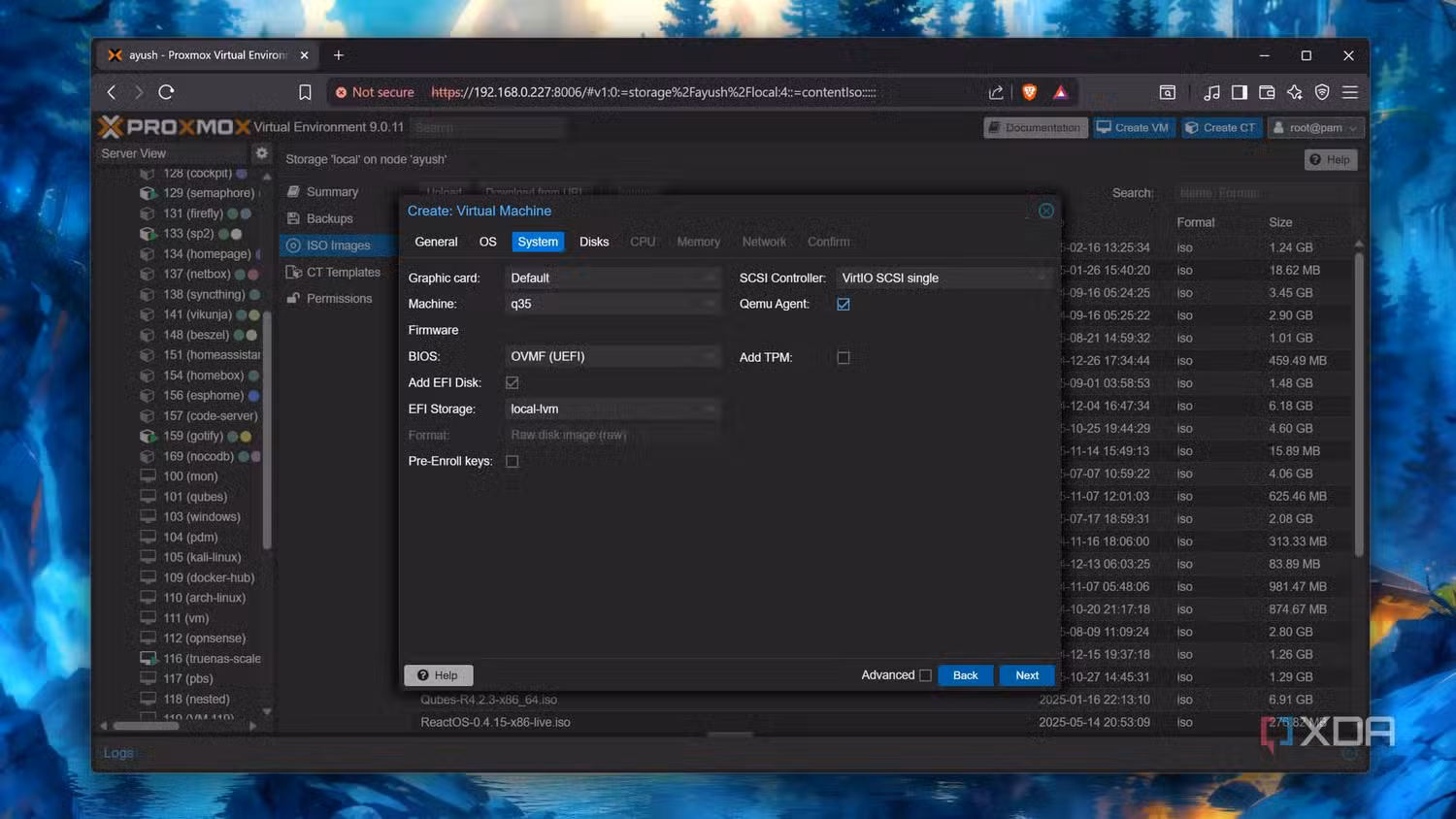The image size is (1456, 819).
Task: Select VM 103 (windows) in the tree
Action: click(x=201, y=517)
